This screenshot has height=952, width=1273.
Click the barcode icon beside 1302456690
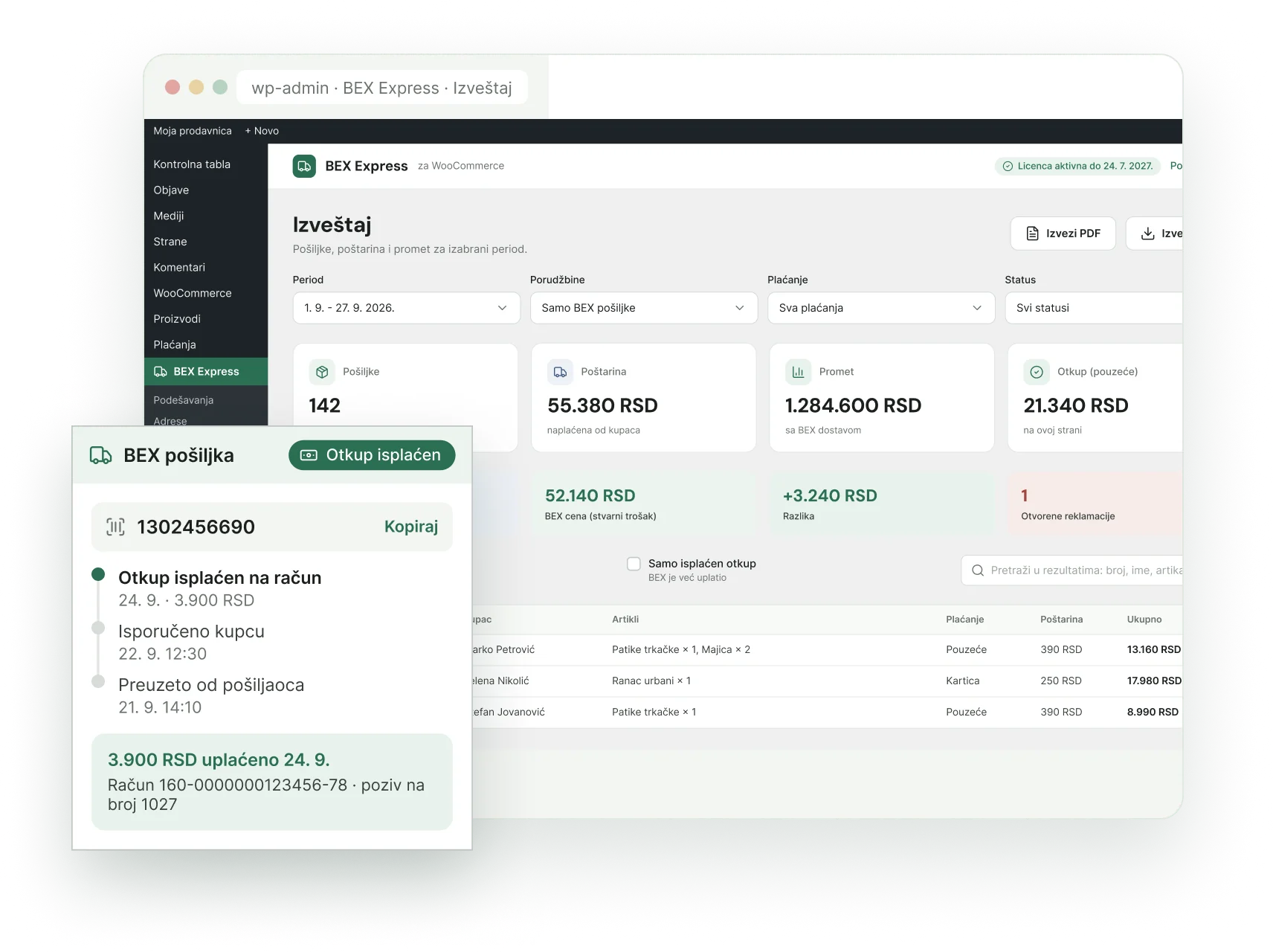pos(115,527)
